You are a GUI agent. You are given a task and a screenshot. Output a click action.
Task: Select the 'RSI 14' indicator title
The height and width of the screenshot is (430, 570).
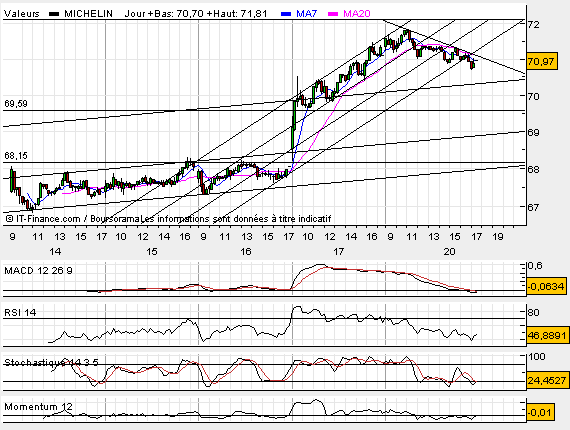click(x=20, y=313)
